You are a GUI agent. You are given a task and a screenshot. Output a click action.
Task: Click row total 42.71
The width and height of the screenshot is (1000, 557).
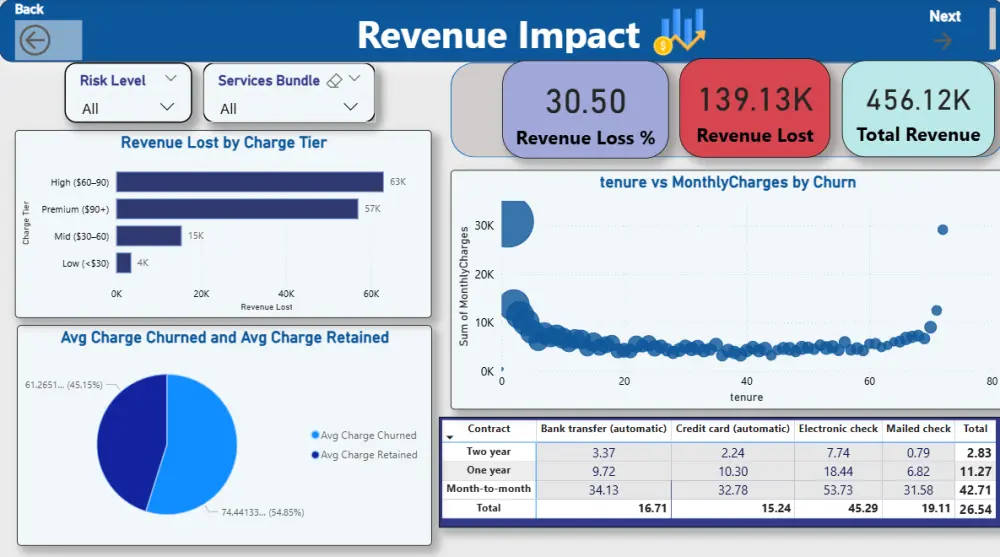tap(975, 490)
